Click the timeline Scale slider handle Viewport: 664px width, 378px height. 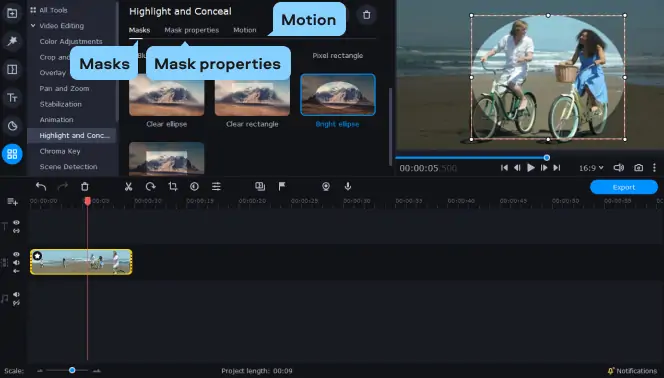coord(72,370)
